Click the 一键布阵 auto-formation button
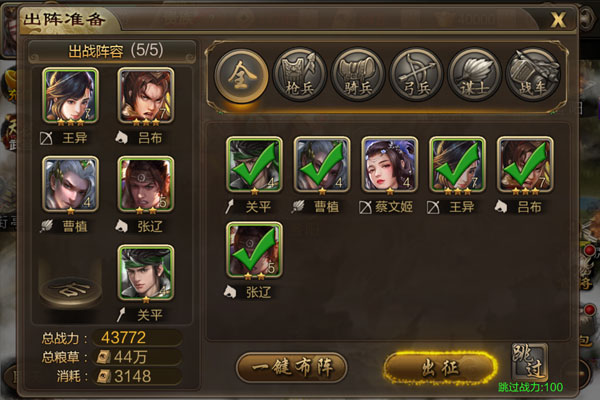The image size is (600, 400). click(x=292, y=367)
